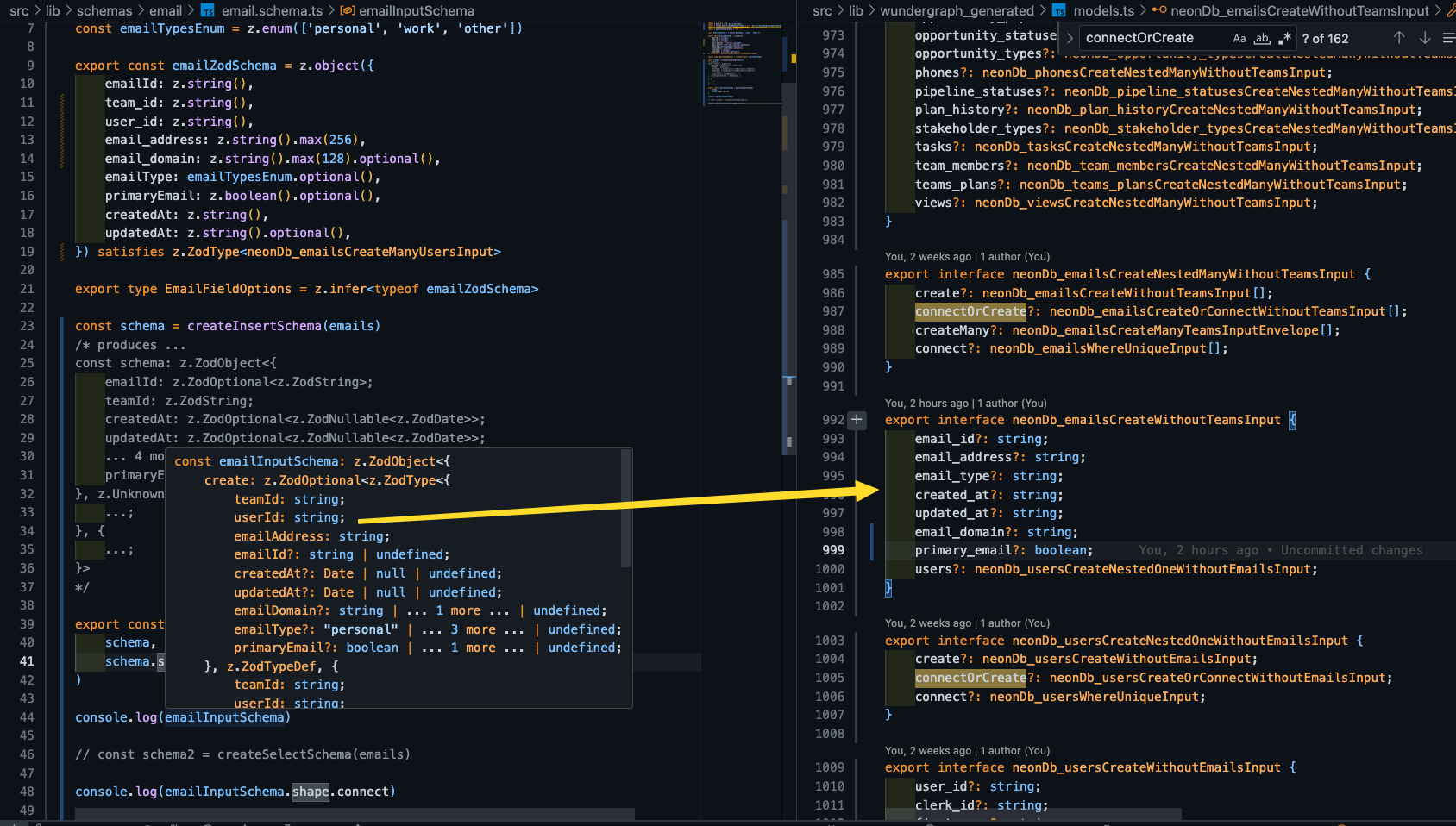The width and height of the screenshot is (1456, 826).
Task: Select the email folder breadcrumb
Action: coord(166,10)
